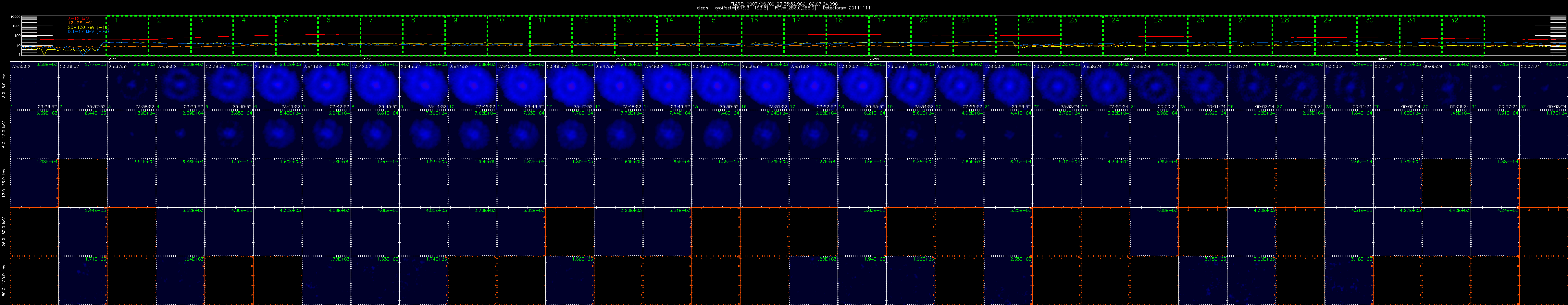Viewport: 1568px width, 305px height.
Task: Select interval marker 1 on the lightcurve
Action: coord(116,20)
